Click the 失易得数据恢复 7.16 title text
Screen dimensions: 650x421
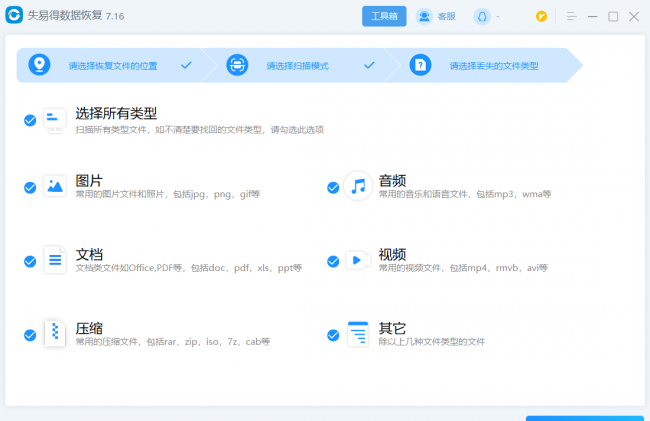(x=76, y=16)
